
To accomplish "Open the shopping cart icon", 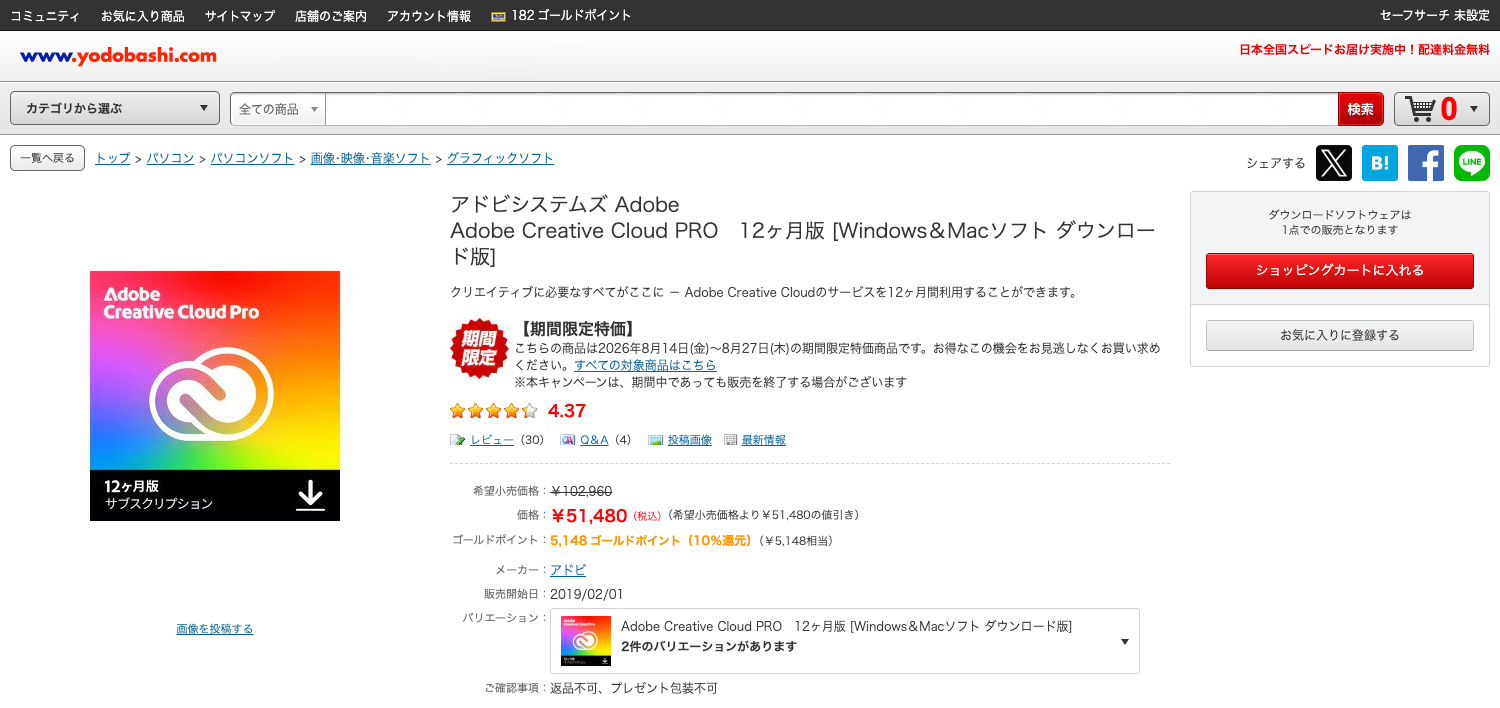I will point(1420,109).
